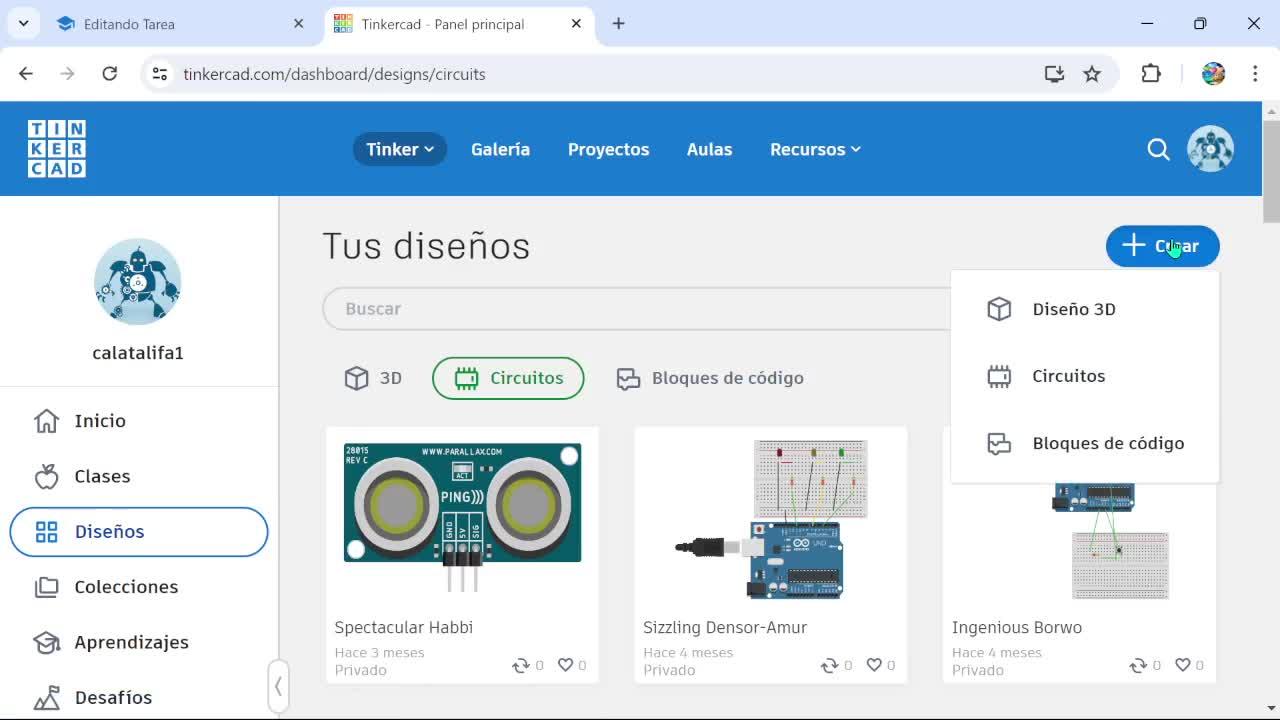1280x720 pixels.
Task: Switch to the Bloques de código tab
Action: click(x=710, y=378)
